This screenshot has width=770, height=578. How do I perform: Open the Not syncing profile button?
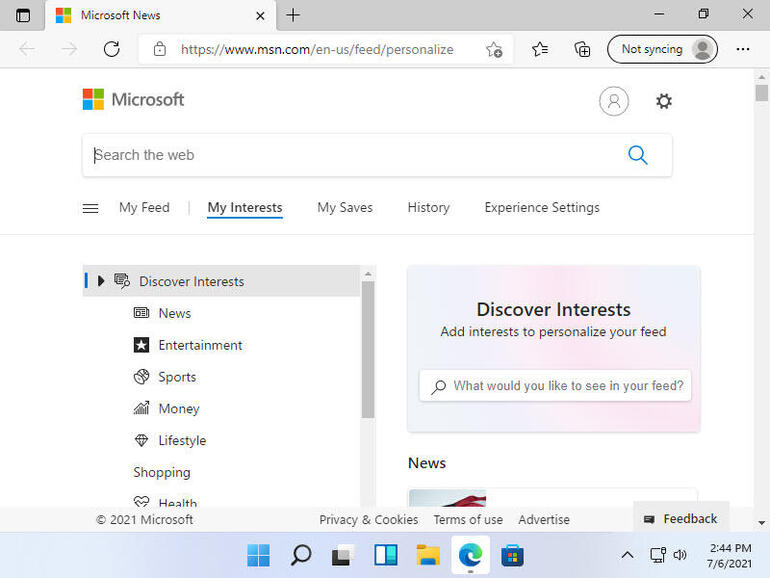point(662,49)
